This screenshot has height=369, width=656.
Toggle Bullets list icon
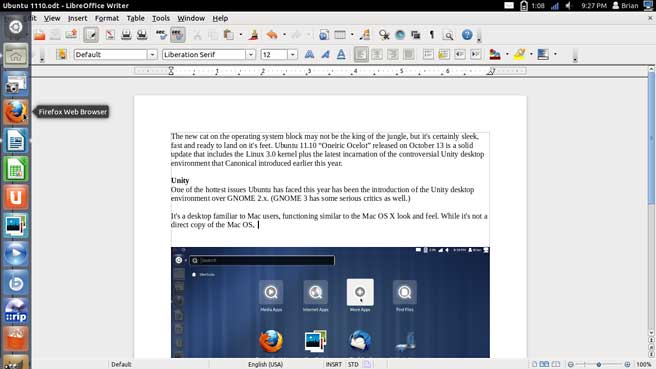(x=444, y=54)
